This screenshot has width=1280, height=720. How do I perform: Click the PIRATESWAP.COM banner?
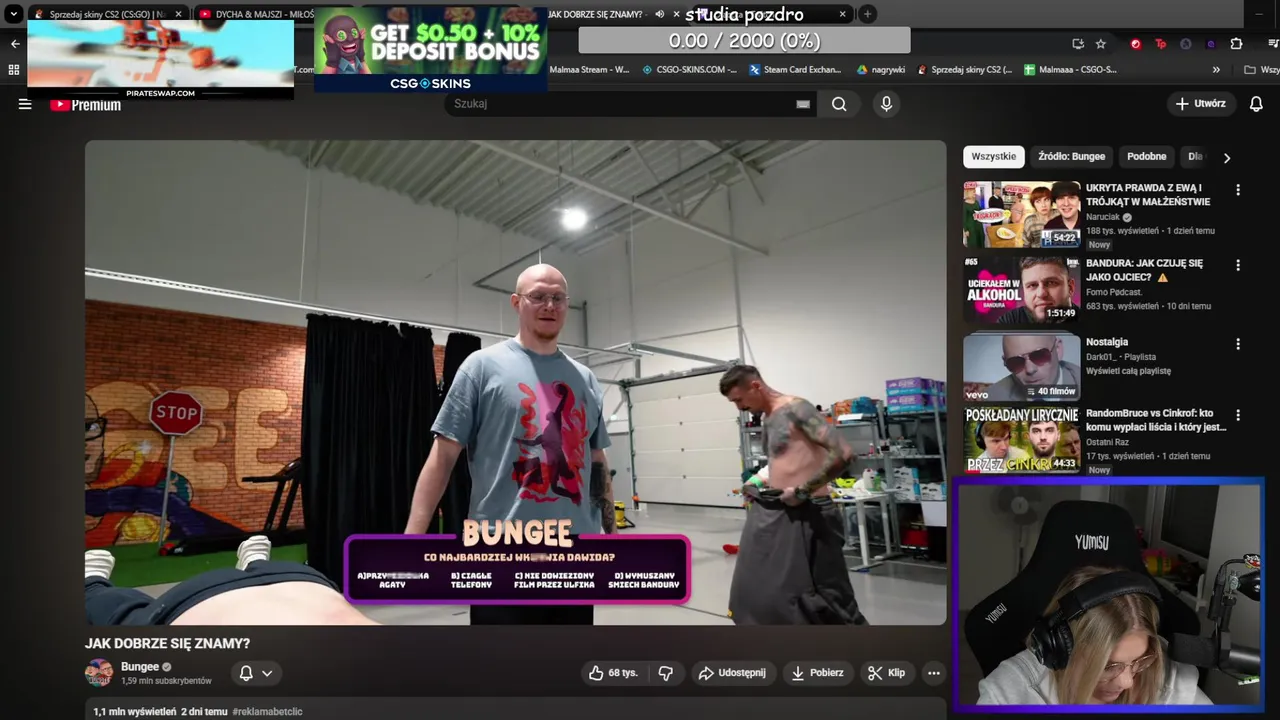click(160, 60)
